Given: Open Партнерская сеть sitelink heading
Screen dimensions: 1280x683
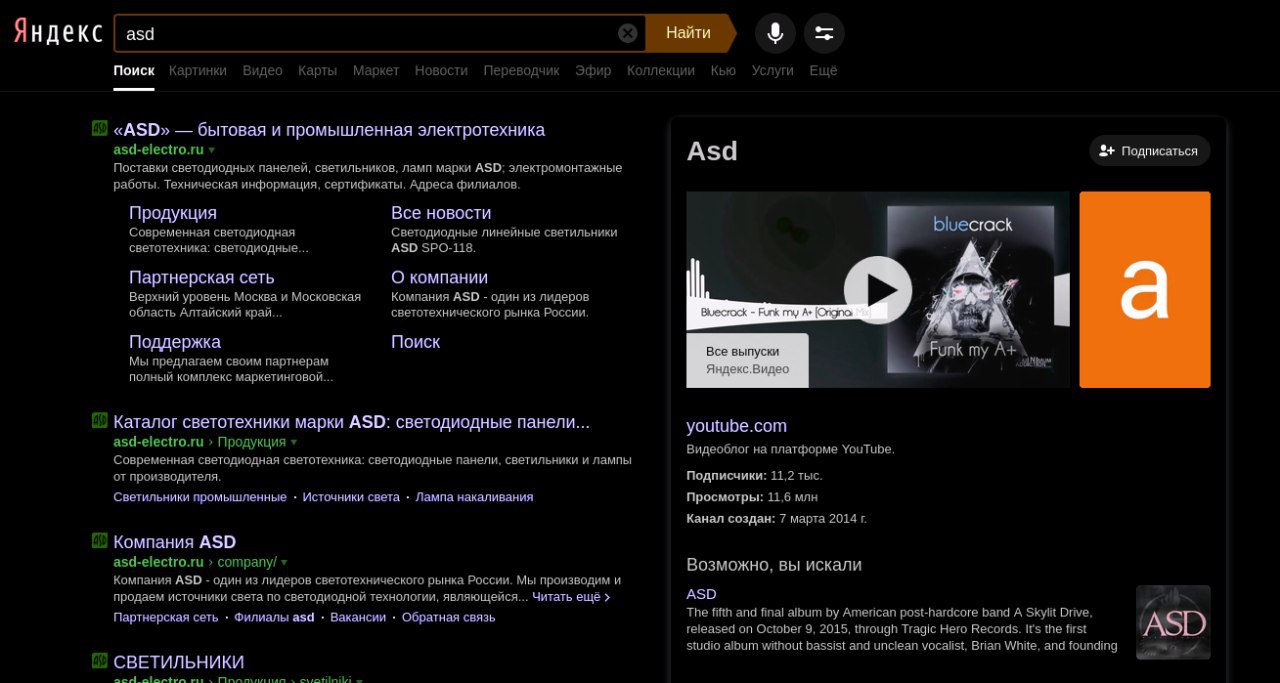Looking at the screenshot, I should 201,277.
